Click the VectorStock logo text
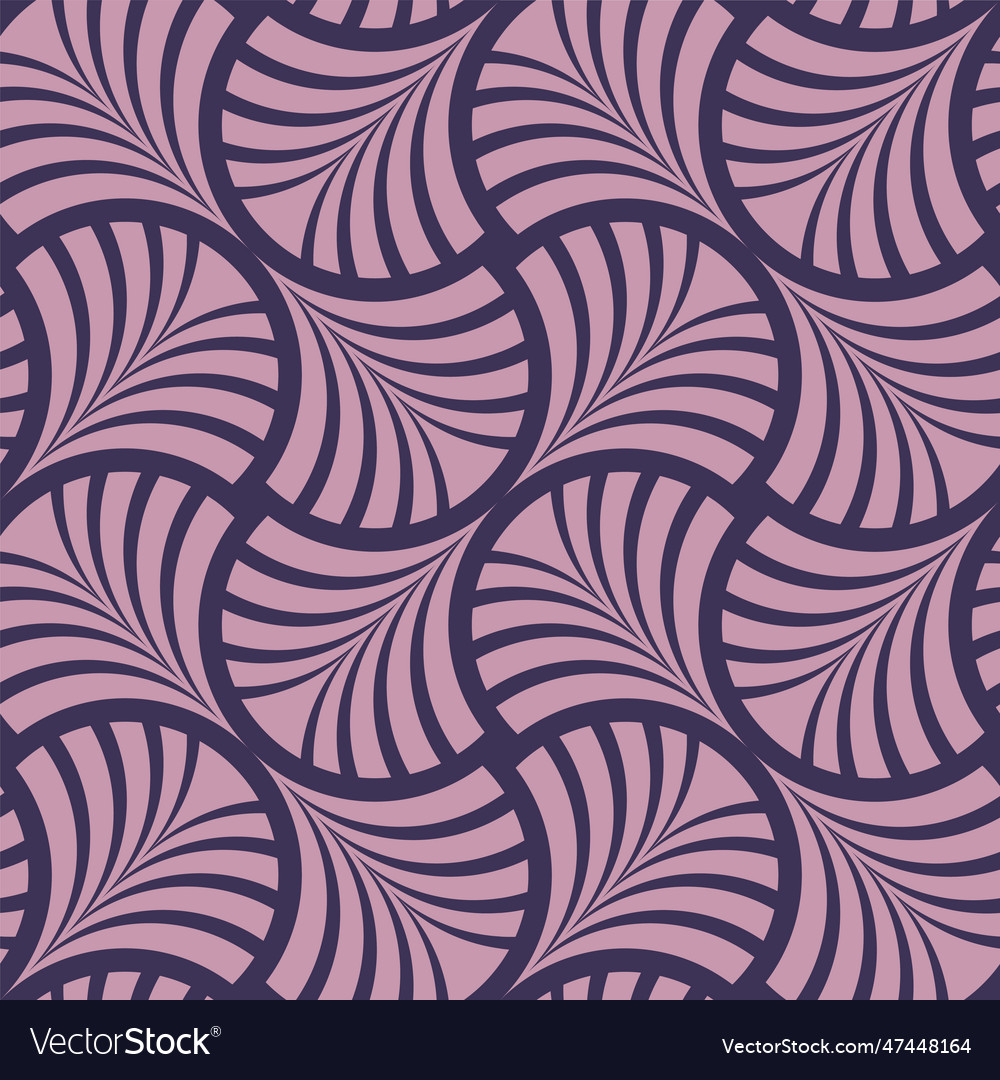 pyautogui.click(x=125, y=1042)
